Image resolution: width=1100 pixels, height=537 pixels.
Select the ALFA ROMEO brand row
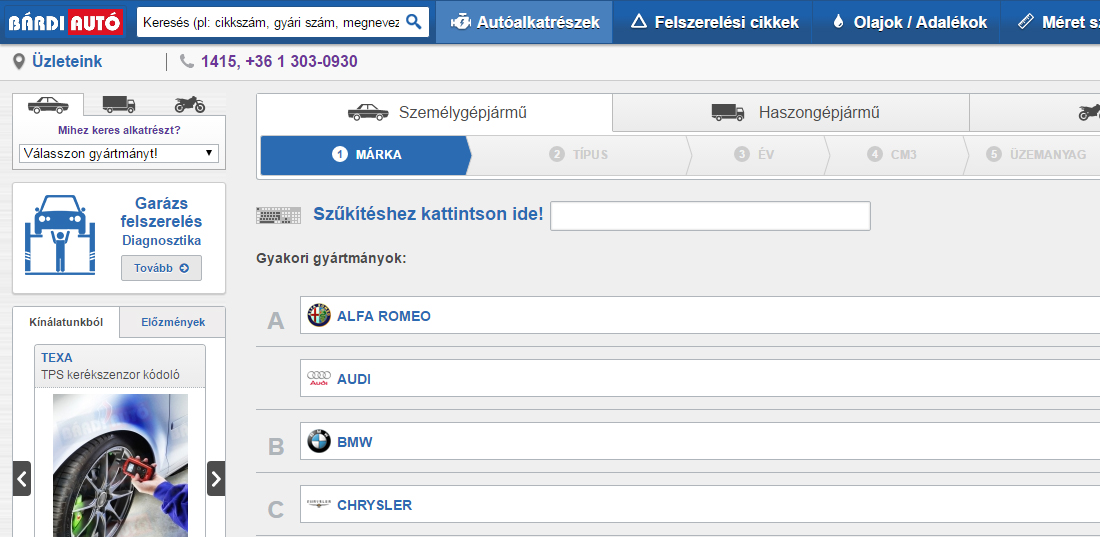[699, 315]
